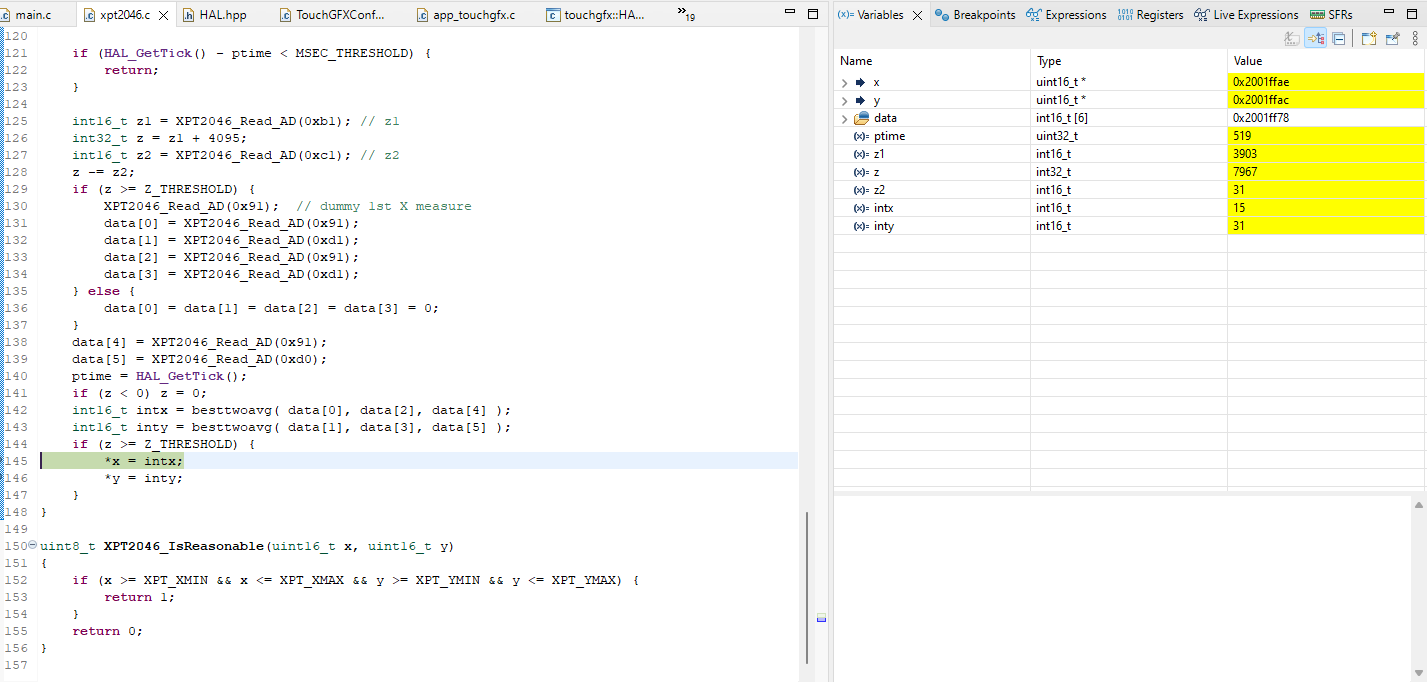The width and height of the screenshot is (1427, 682).
Task: Toggle Show Logical Structure button
Action: click(1316, 39)
